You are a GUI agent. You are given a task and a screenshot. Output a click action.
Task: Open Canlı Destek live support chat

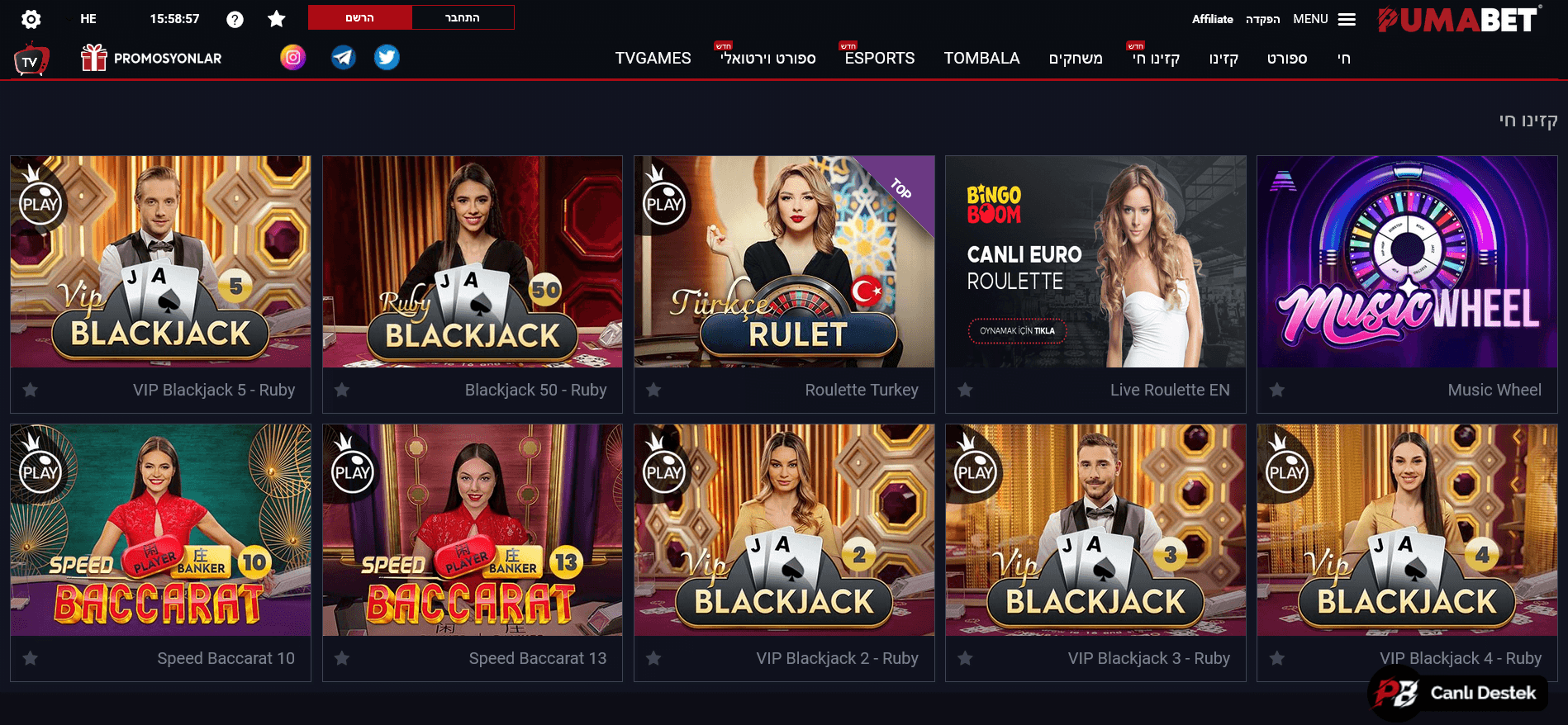click(x=1458, y=693)
